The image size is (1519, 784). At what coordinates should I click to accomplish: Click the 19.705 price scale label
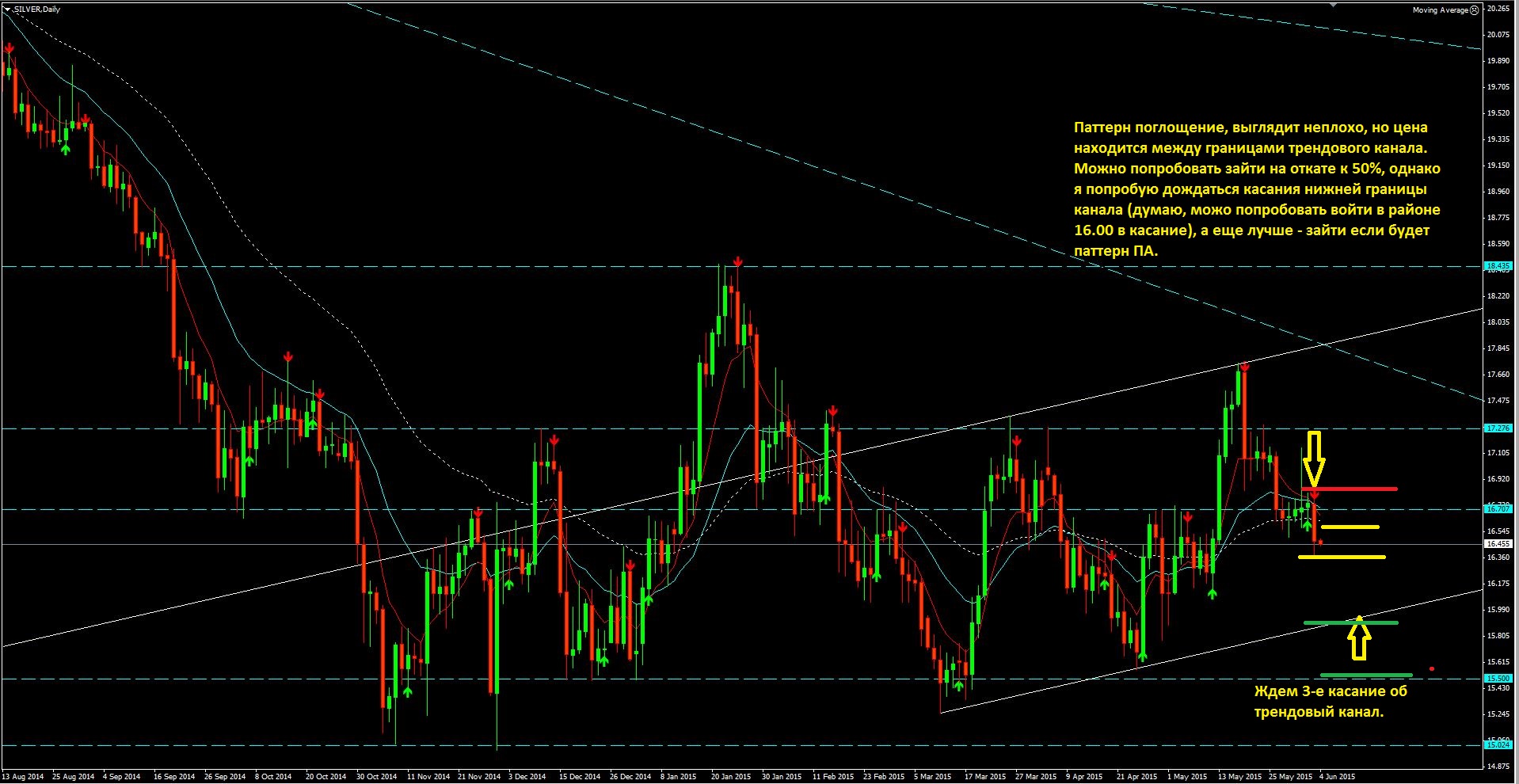[x=1498, y=87]
